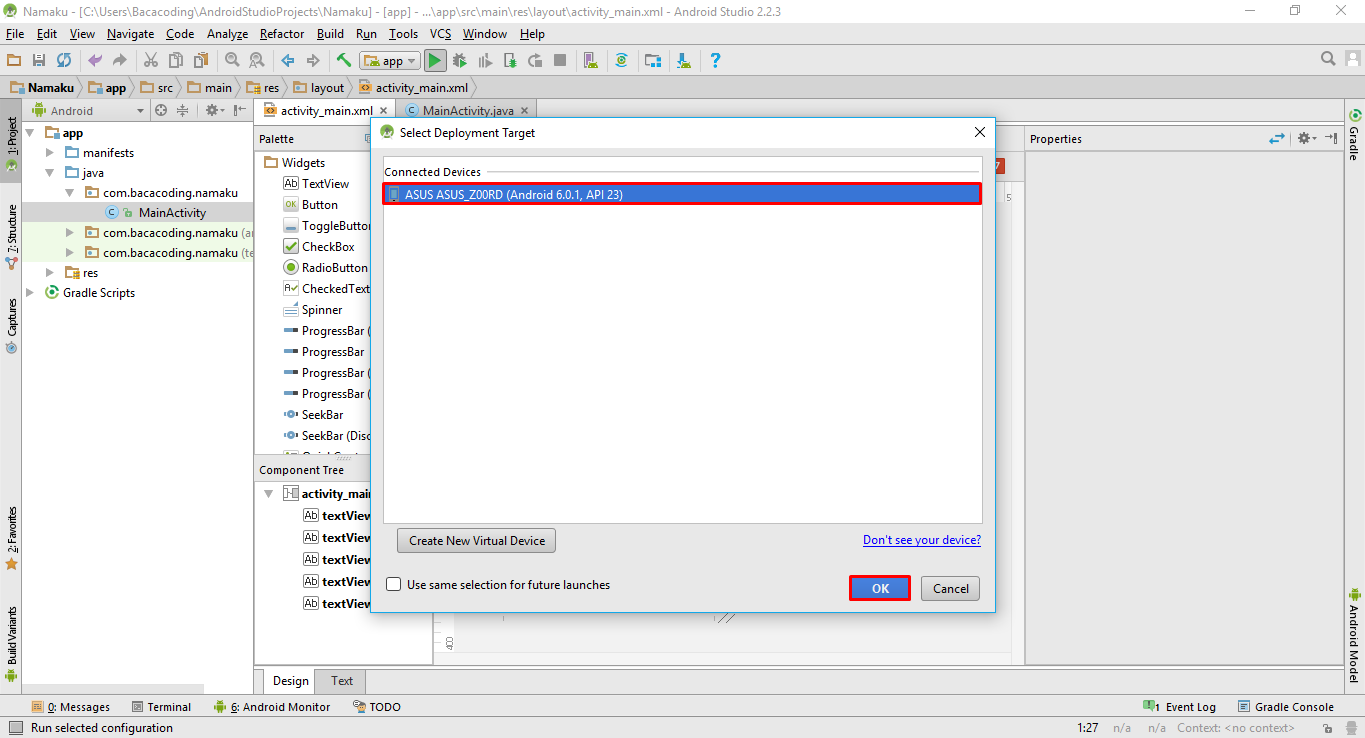1365x738 pixels.
Task: Open the app run configuration dropdown
Action: click(x=390, y=61)
